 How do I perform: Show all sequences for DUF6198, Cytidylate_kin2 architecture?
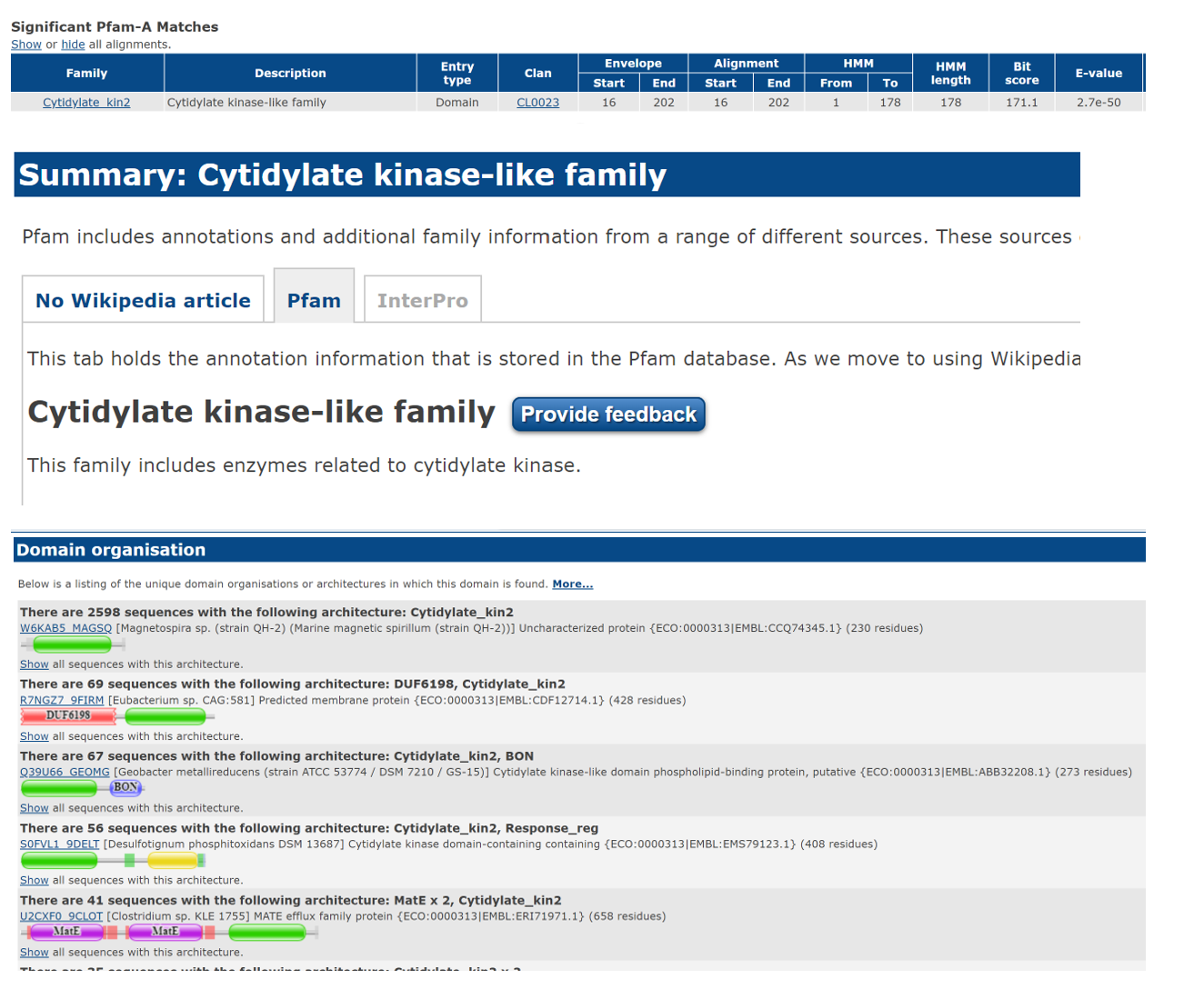(x=34, y=736)
